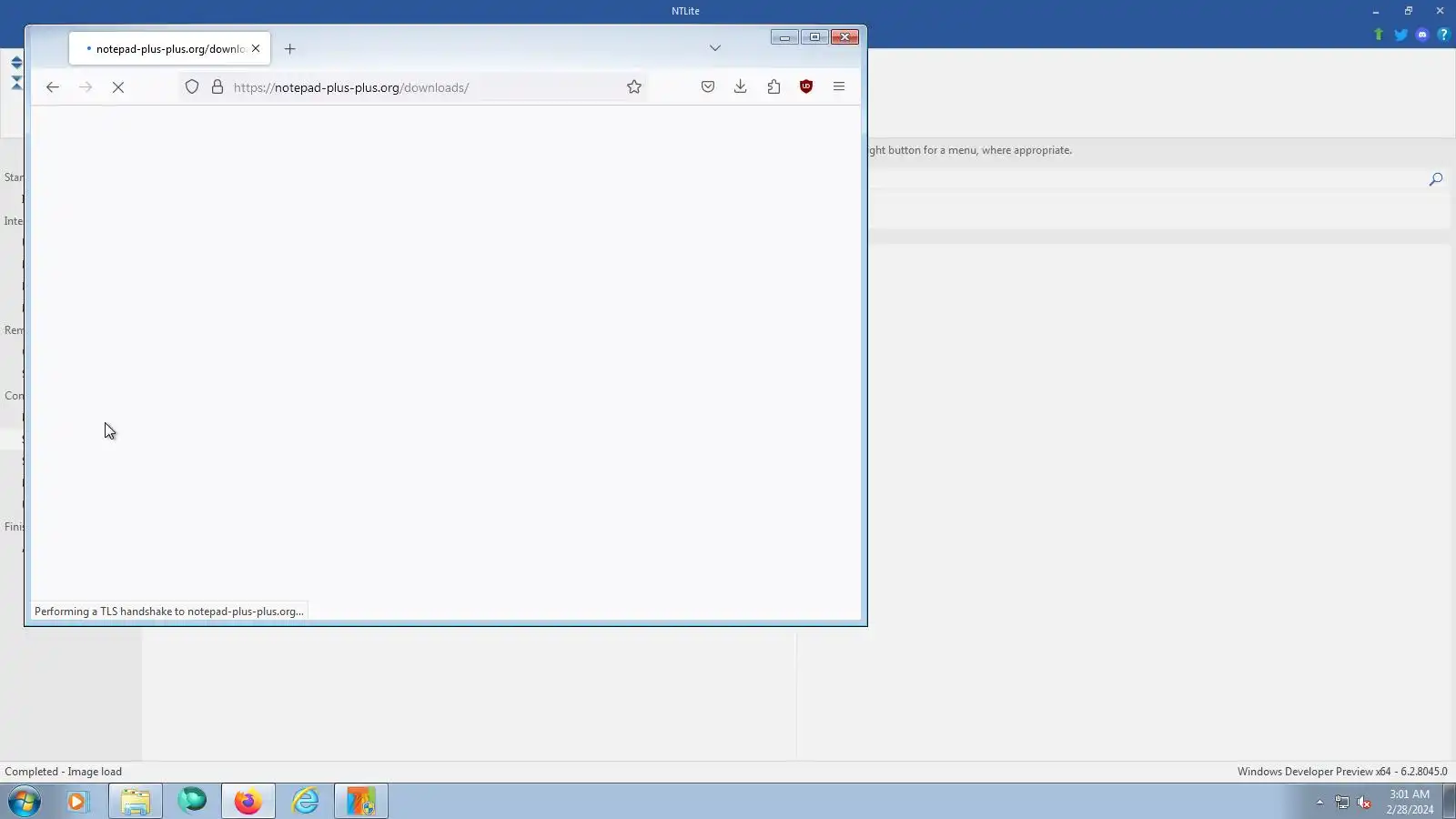Click the Forward navigation arrow in Firefox
Screen dimensions: 1456x819
coord(86,87)
